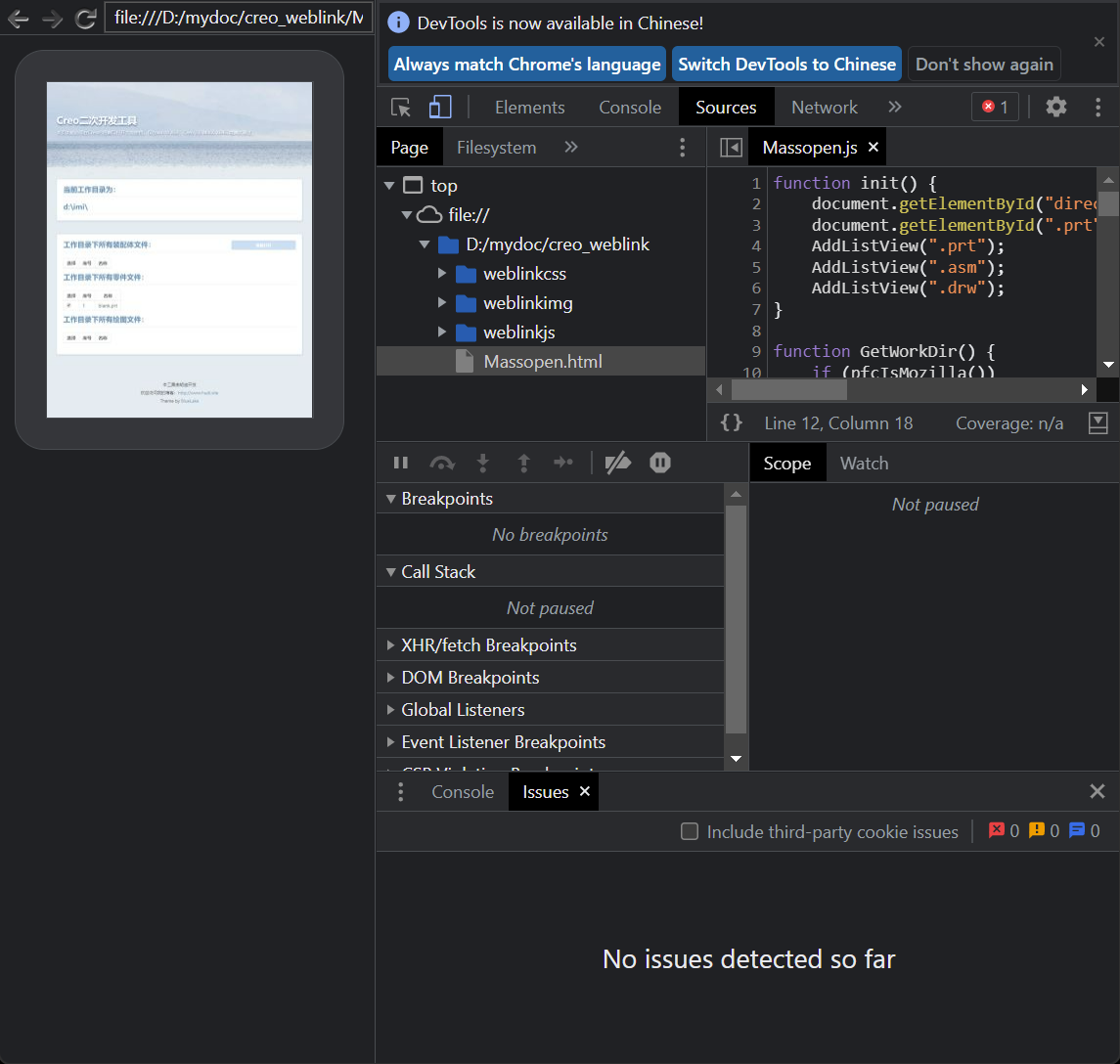The width and height of the screenshot is (1120, 1064).
Task: Click the step out of function icon
Action: 523,463
